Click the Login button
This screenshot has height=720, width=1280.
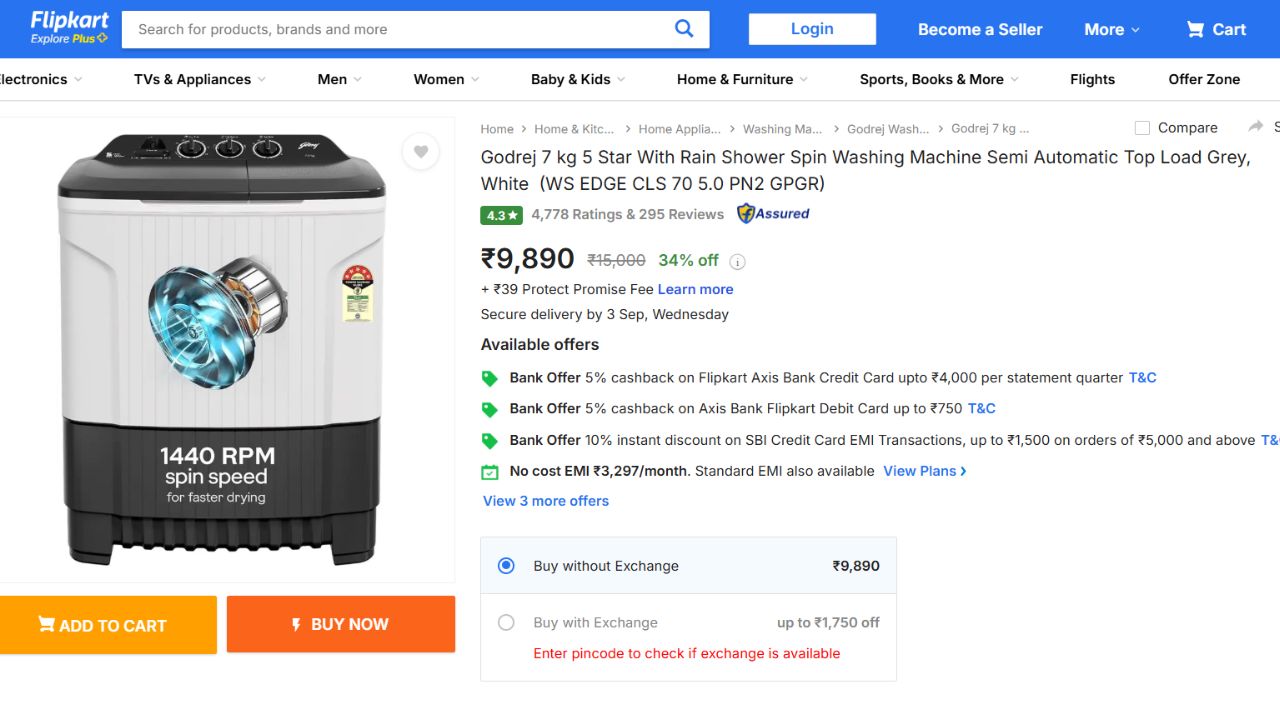[812, 29]
